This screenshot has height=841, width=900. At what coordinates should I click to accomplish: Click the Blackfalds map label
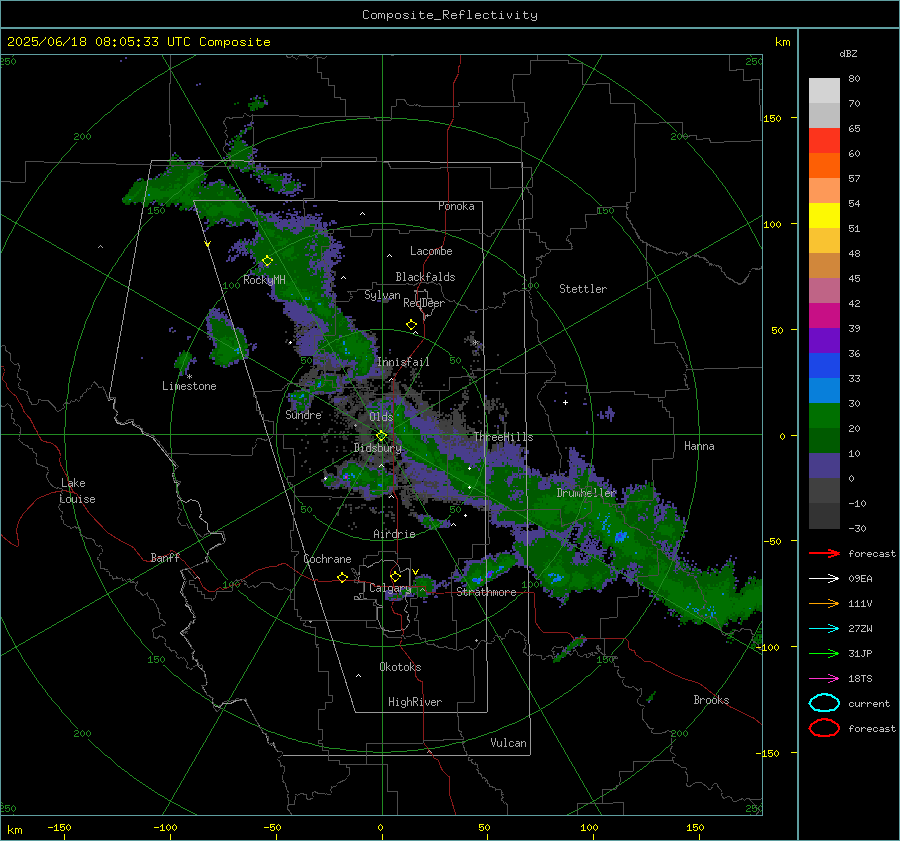(x=425, y=277)
